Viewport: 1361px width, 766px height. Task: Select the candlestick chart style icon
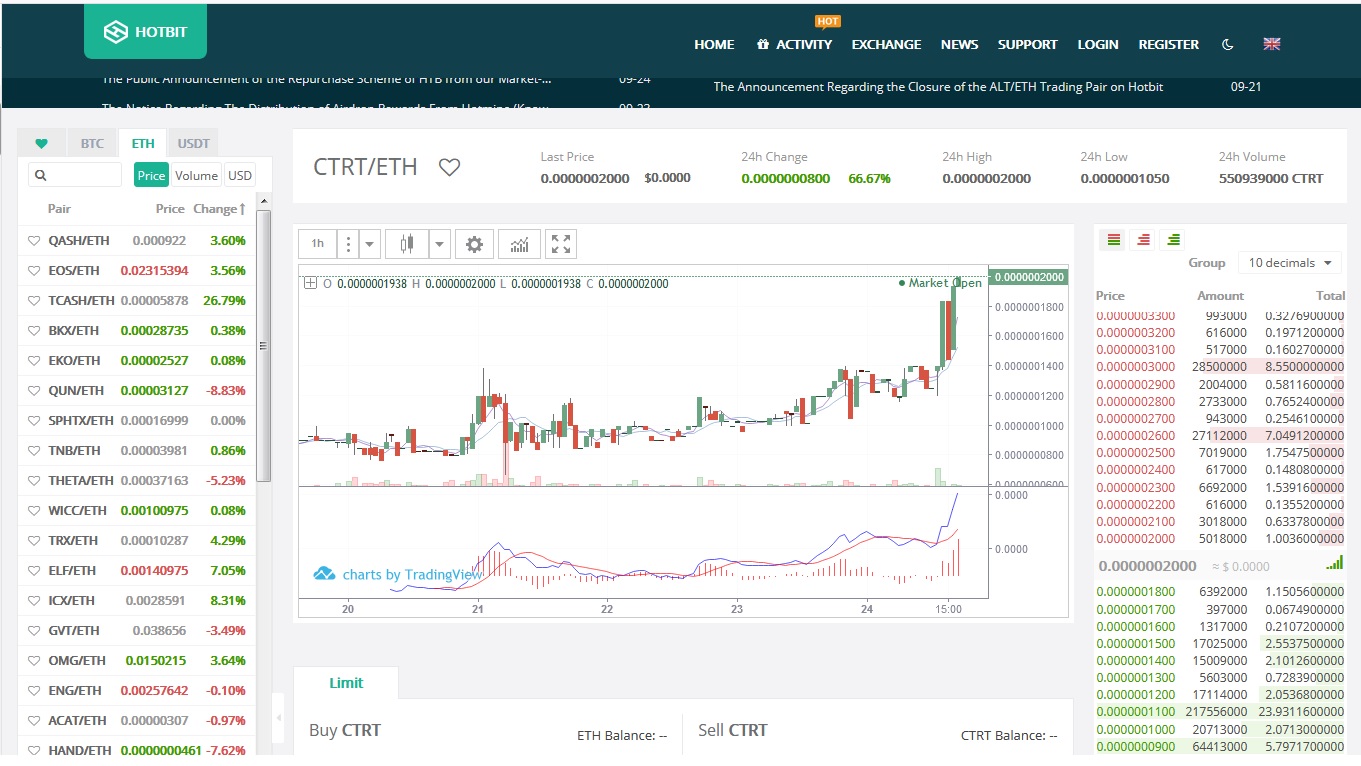pyautogui.click(x=406, y=243)
